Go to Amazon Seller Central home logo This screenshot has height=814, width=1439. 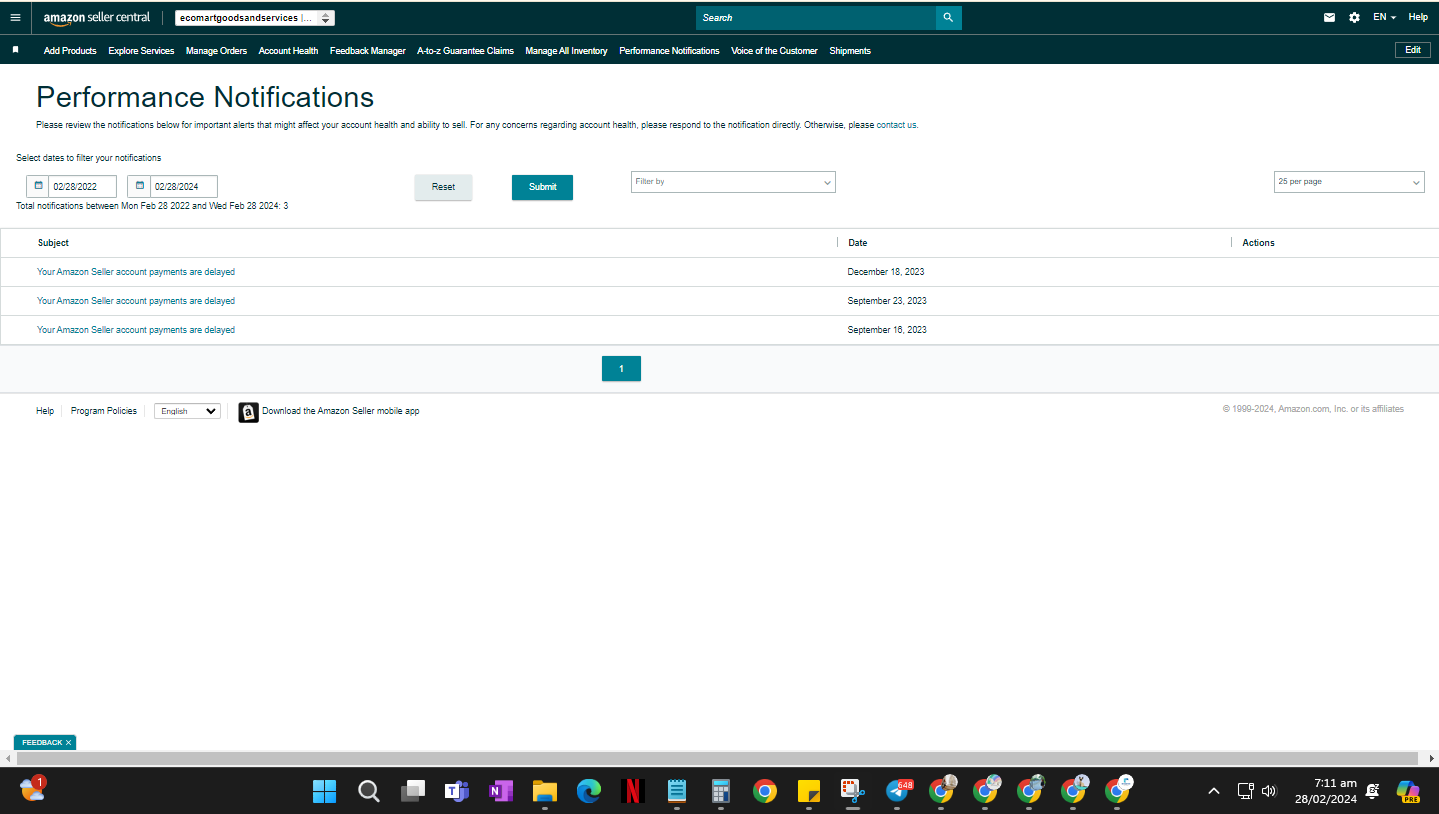[97, 18]
